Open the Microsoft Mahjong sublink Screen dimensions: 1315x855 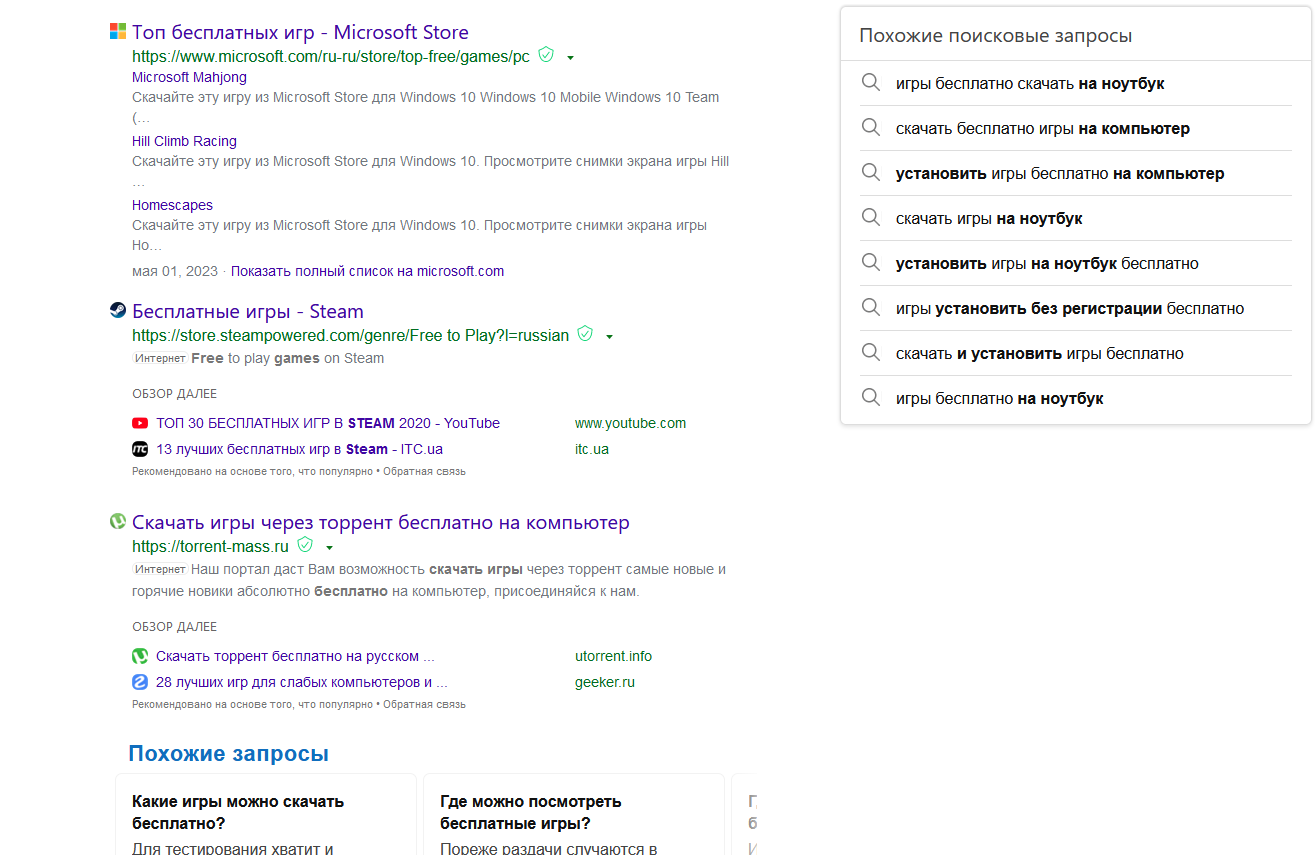coord(189,77)
